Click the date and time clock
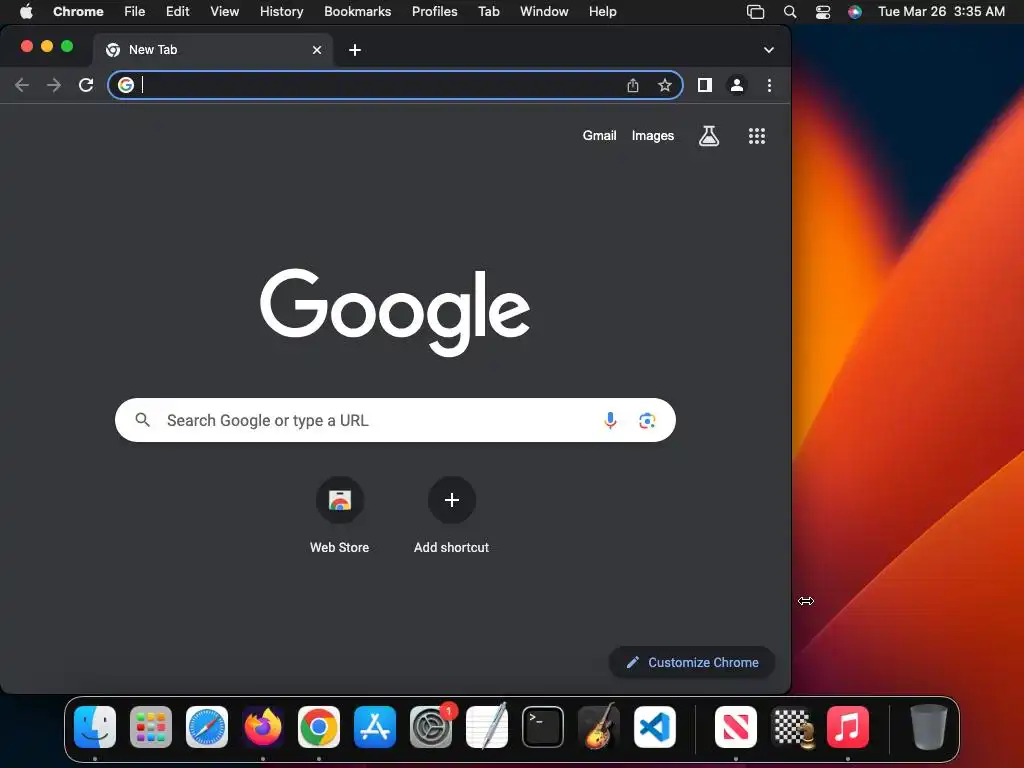This screenshot has height=768, width=1024. click(x=941, y=11)
